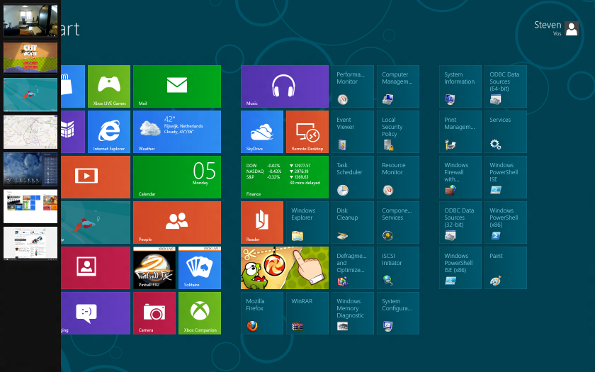Open the Services tile
595x372 pixels.
point(506,132)
